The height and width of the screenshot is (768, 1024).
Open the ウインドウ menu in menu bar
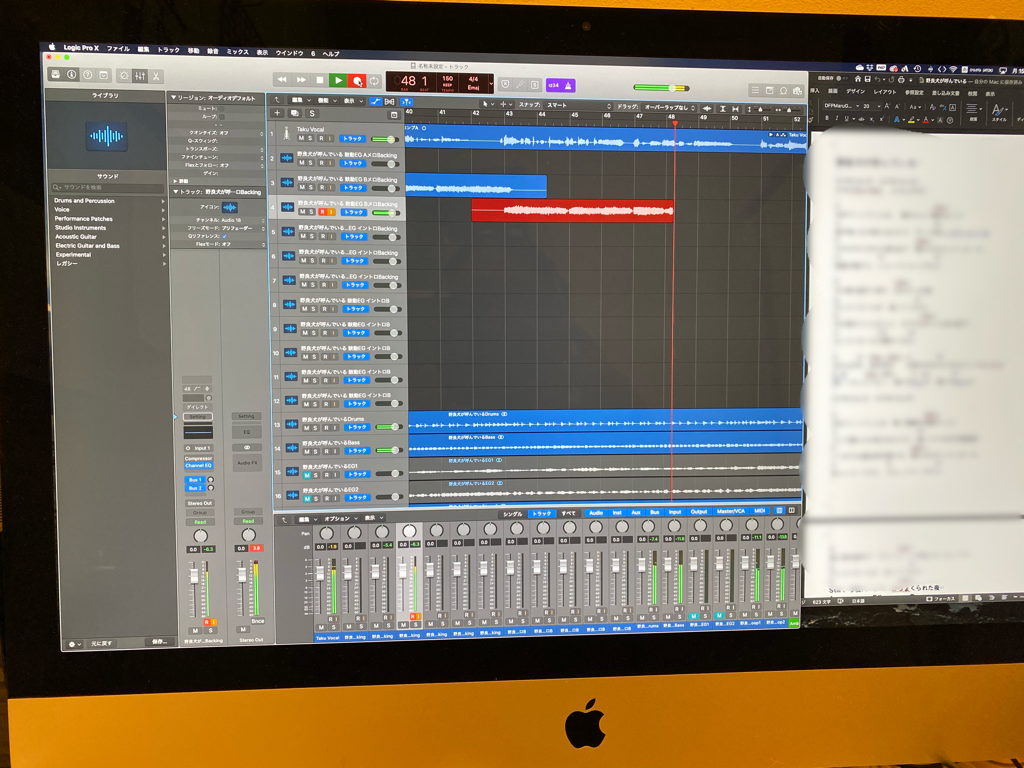pos(289,53)
